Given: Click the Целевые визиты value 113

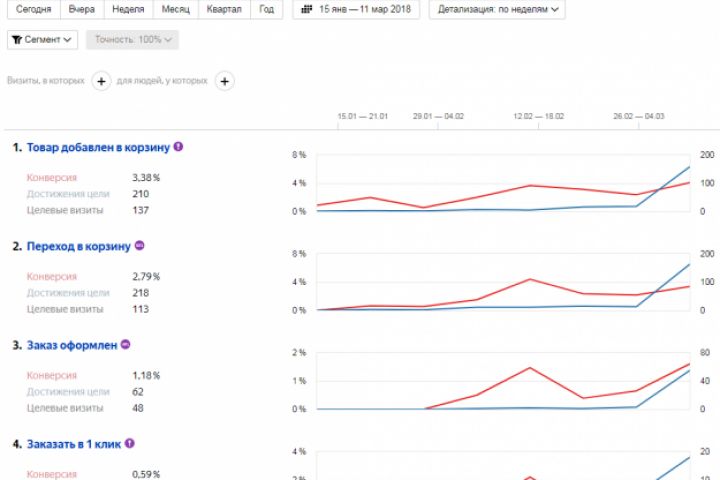Looking at the screenshot, I should click(141, 309).
